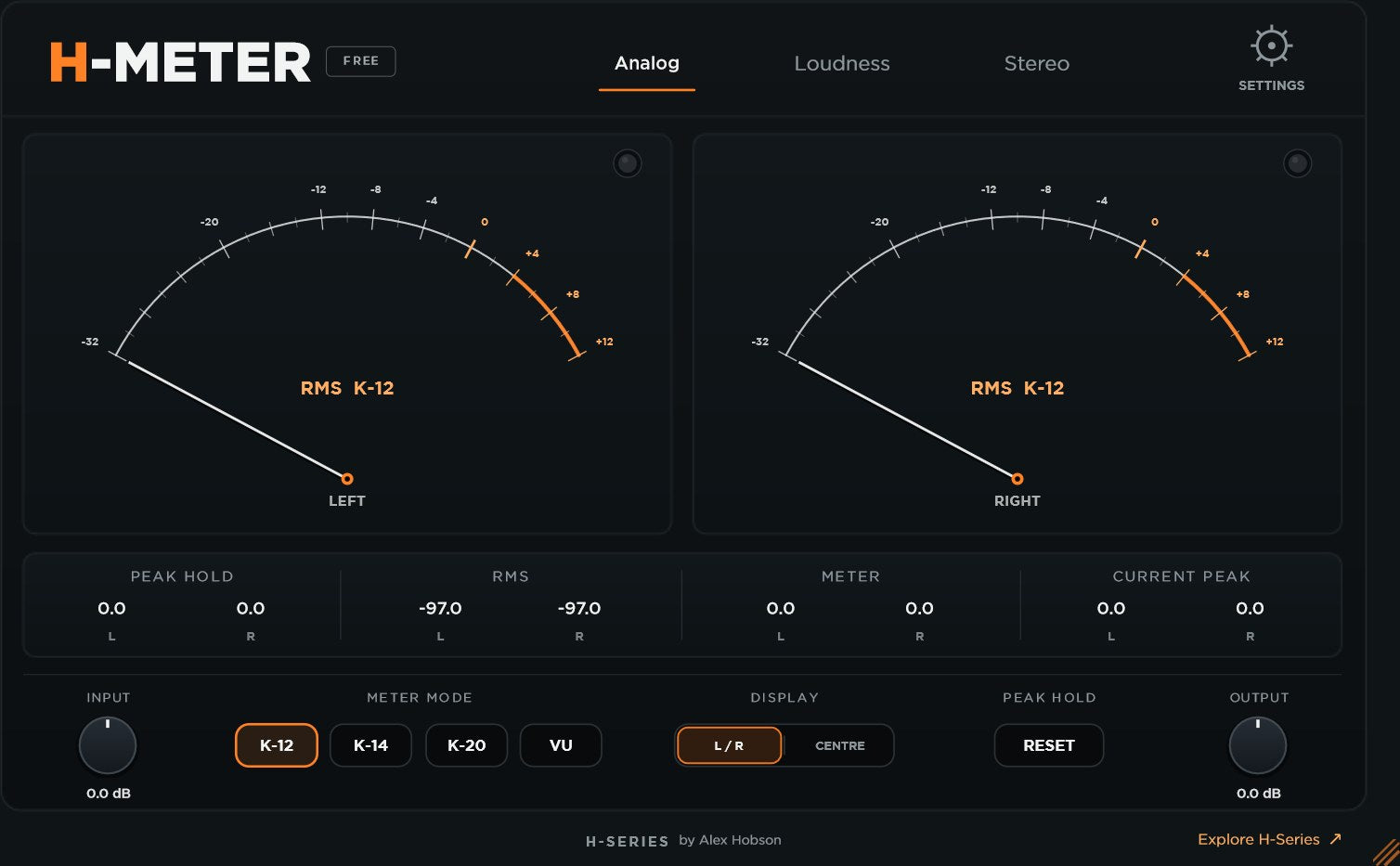Click the LEFT meter label
1400x866 pixels.
click(x=347, y=501)
